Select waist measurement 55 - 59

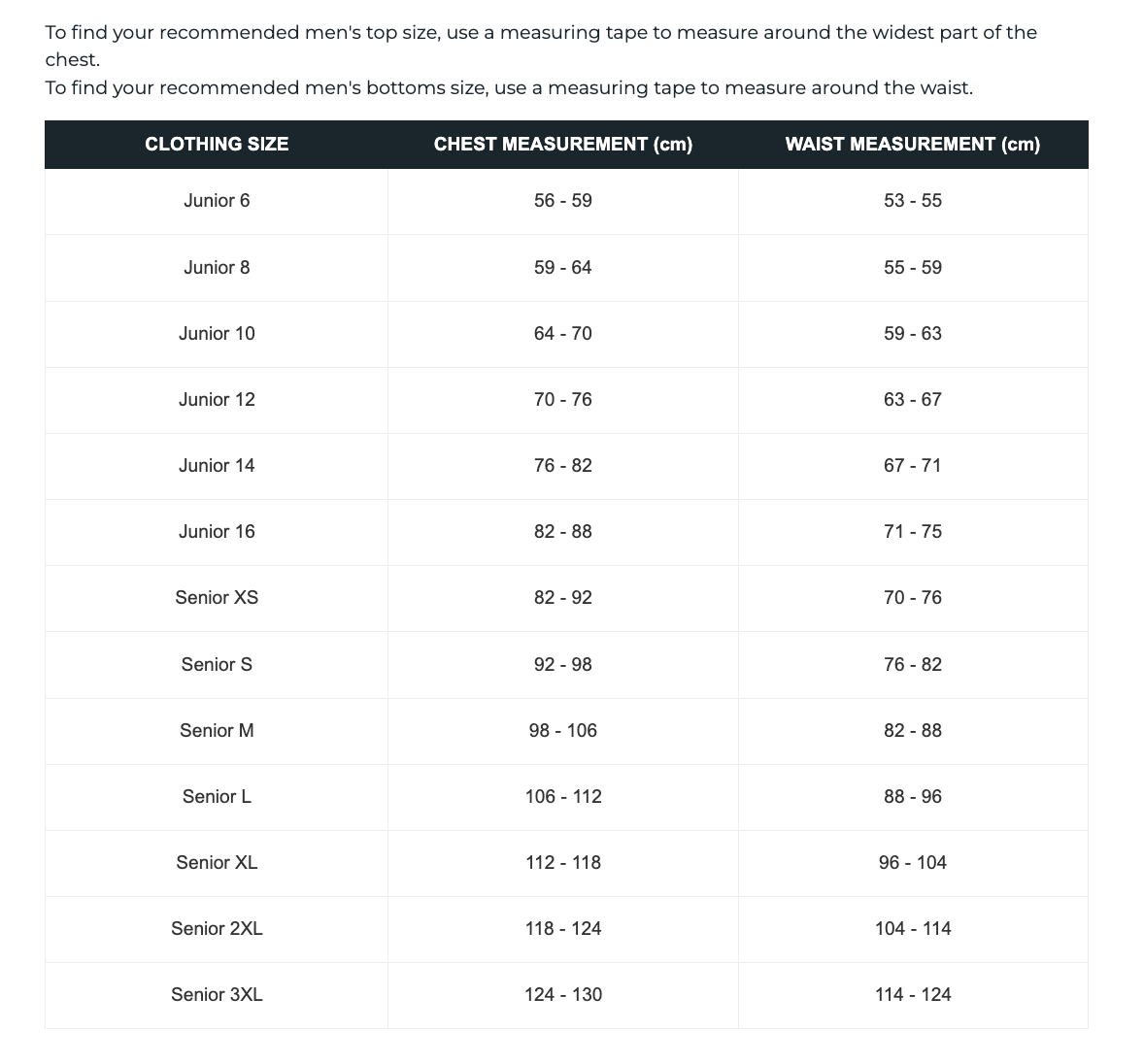(x=913, y=268)
